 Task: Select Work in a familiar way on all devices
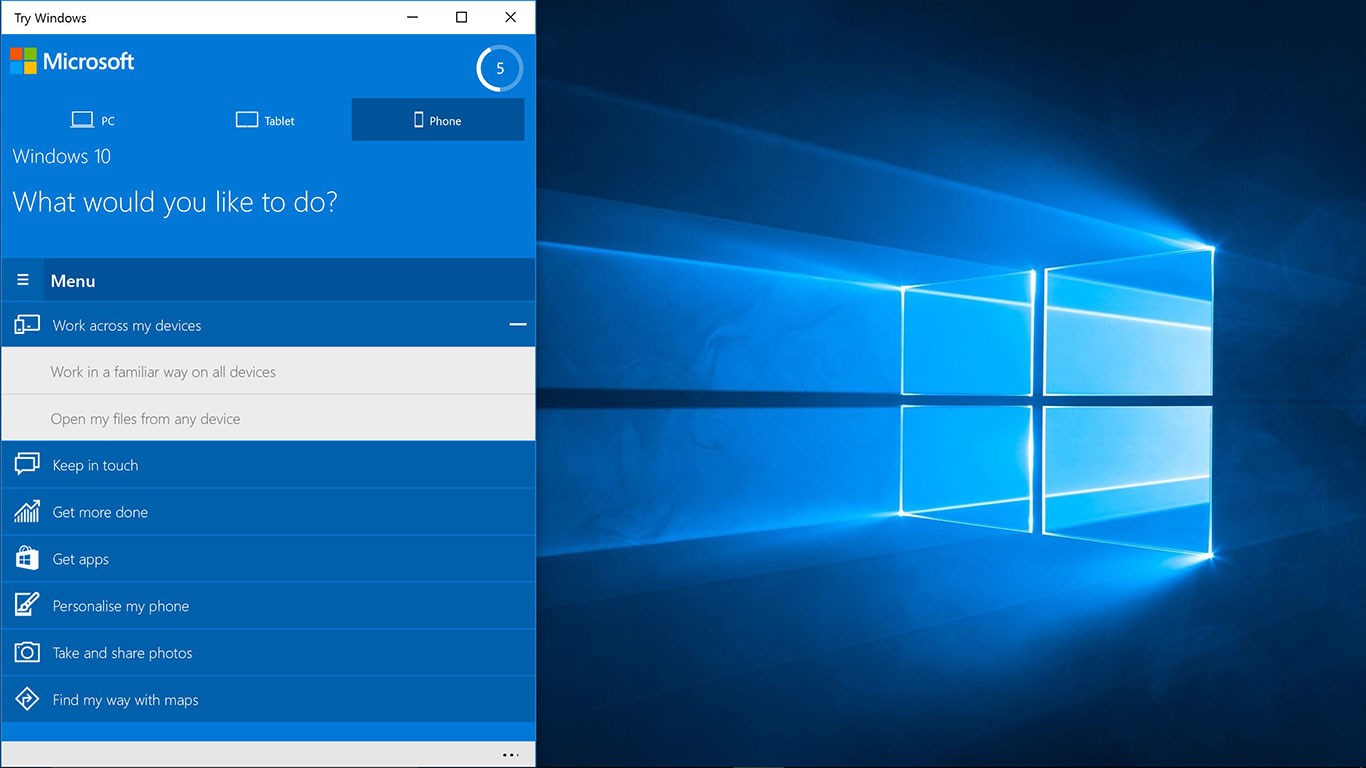pos(163,371)
